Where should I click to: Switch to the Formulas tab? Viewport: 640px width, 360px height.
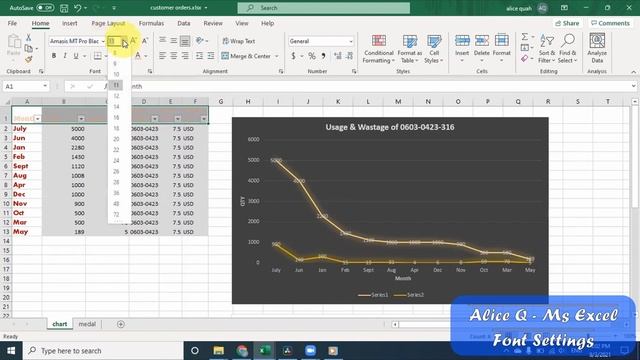(x=151, y=23)
